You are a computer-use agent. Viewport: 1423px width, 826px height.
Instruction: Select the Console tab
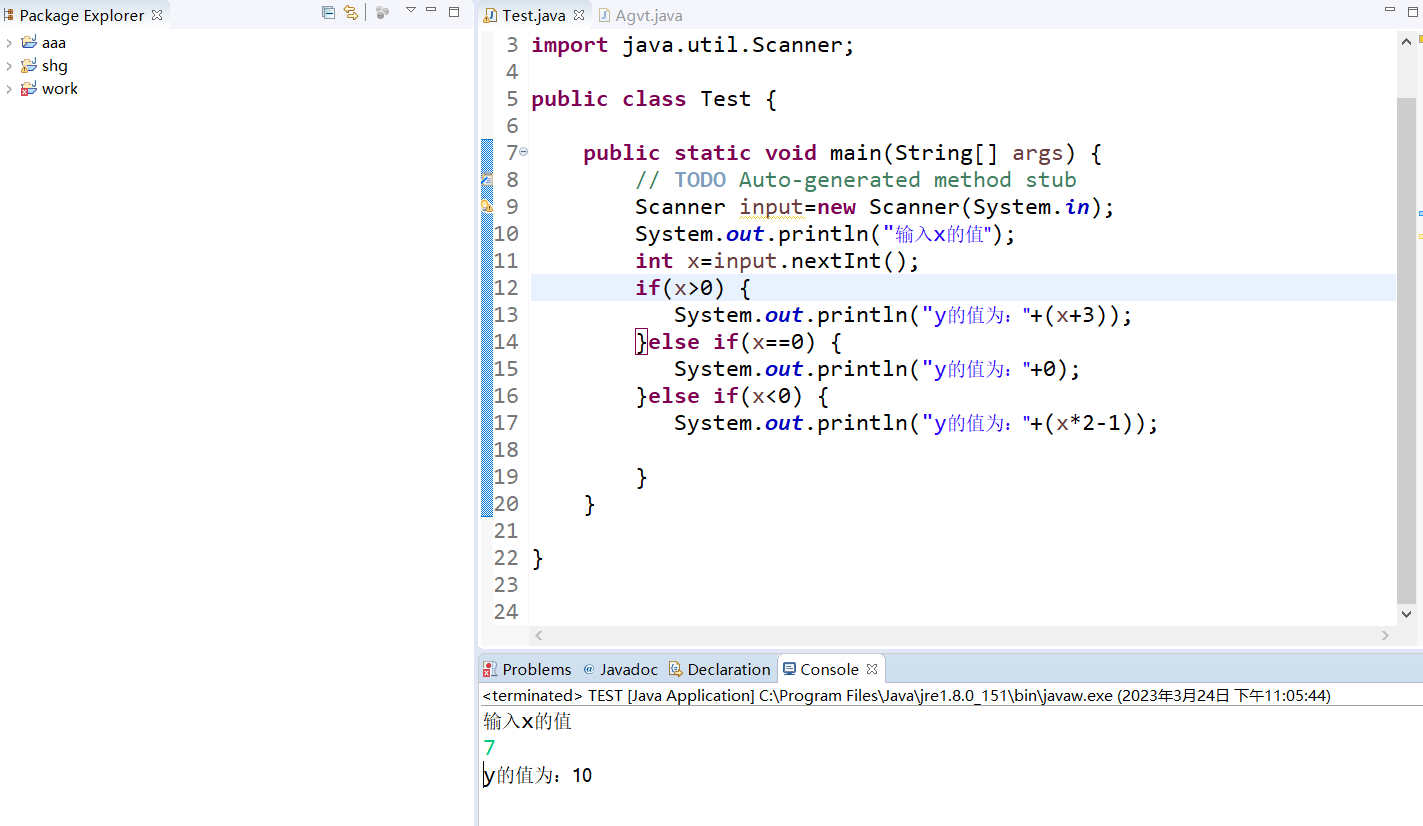pyautogui.click(x=821, y=669)
